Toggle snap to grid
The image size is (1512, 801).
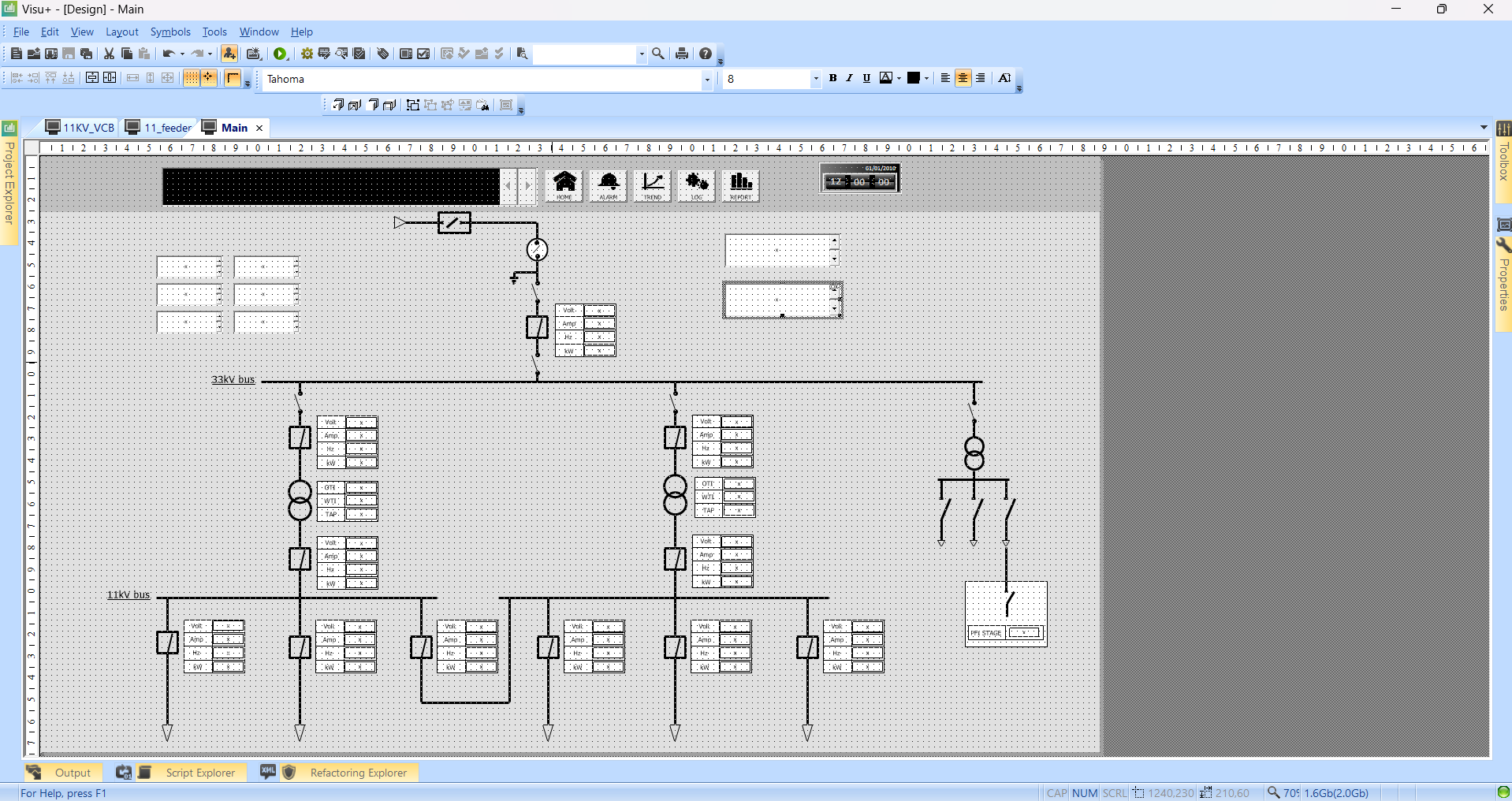[x=208, y=78]
